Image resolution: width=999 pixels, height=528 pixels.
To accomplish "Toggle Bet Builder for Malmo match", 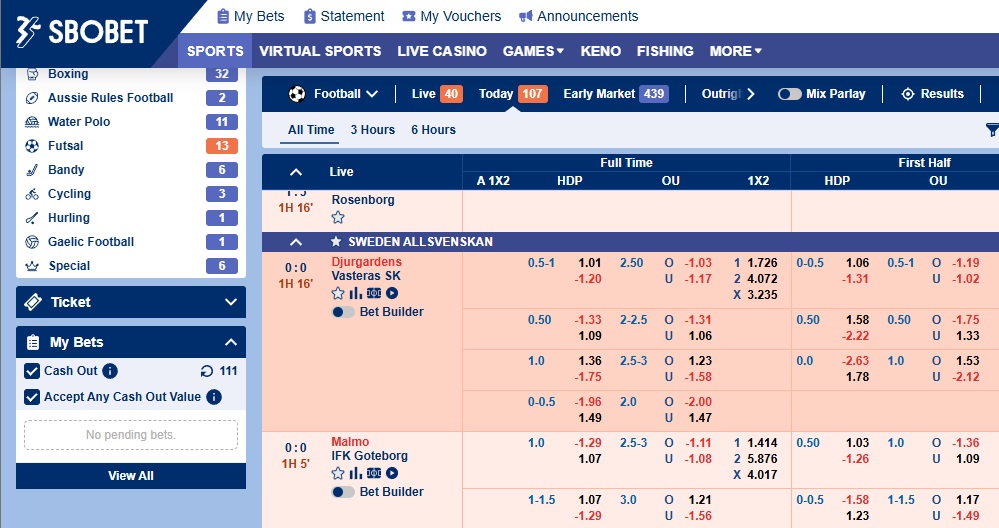I will click(x=343, y=492).
